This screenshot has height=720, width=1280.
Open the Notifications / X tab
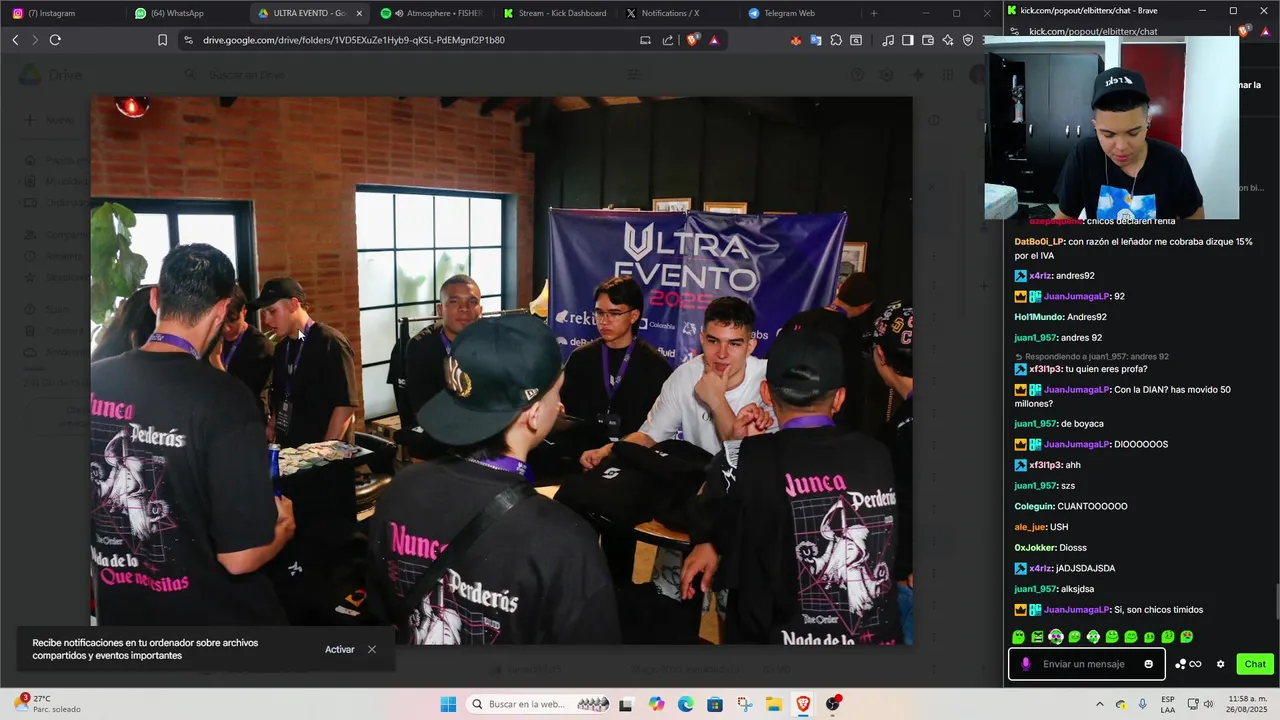[x=677, y=13]
